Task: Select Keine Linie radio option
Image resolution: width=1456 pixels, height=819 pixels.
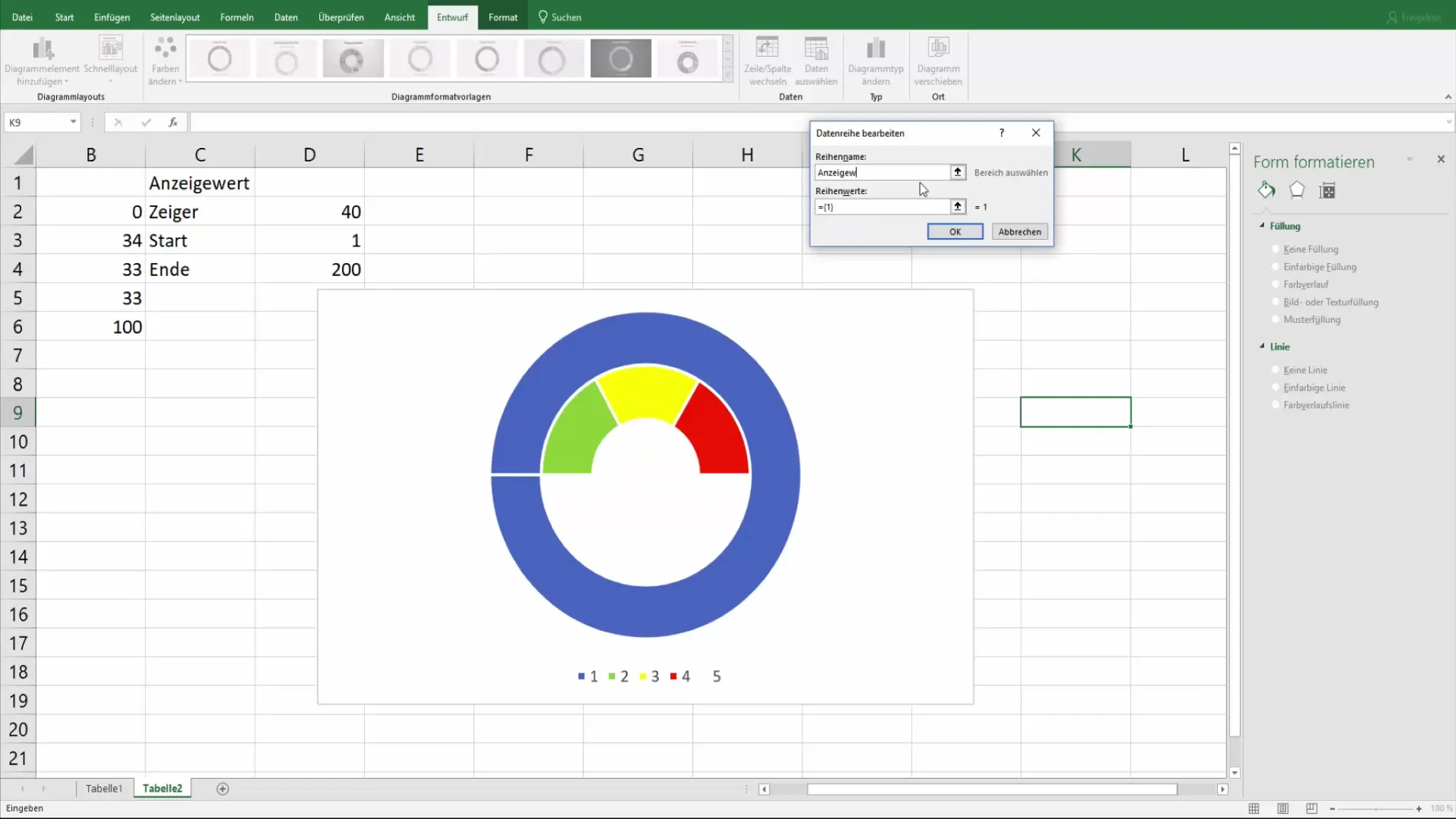Action: click(x=1276, y=369)
